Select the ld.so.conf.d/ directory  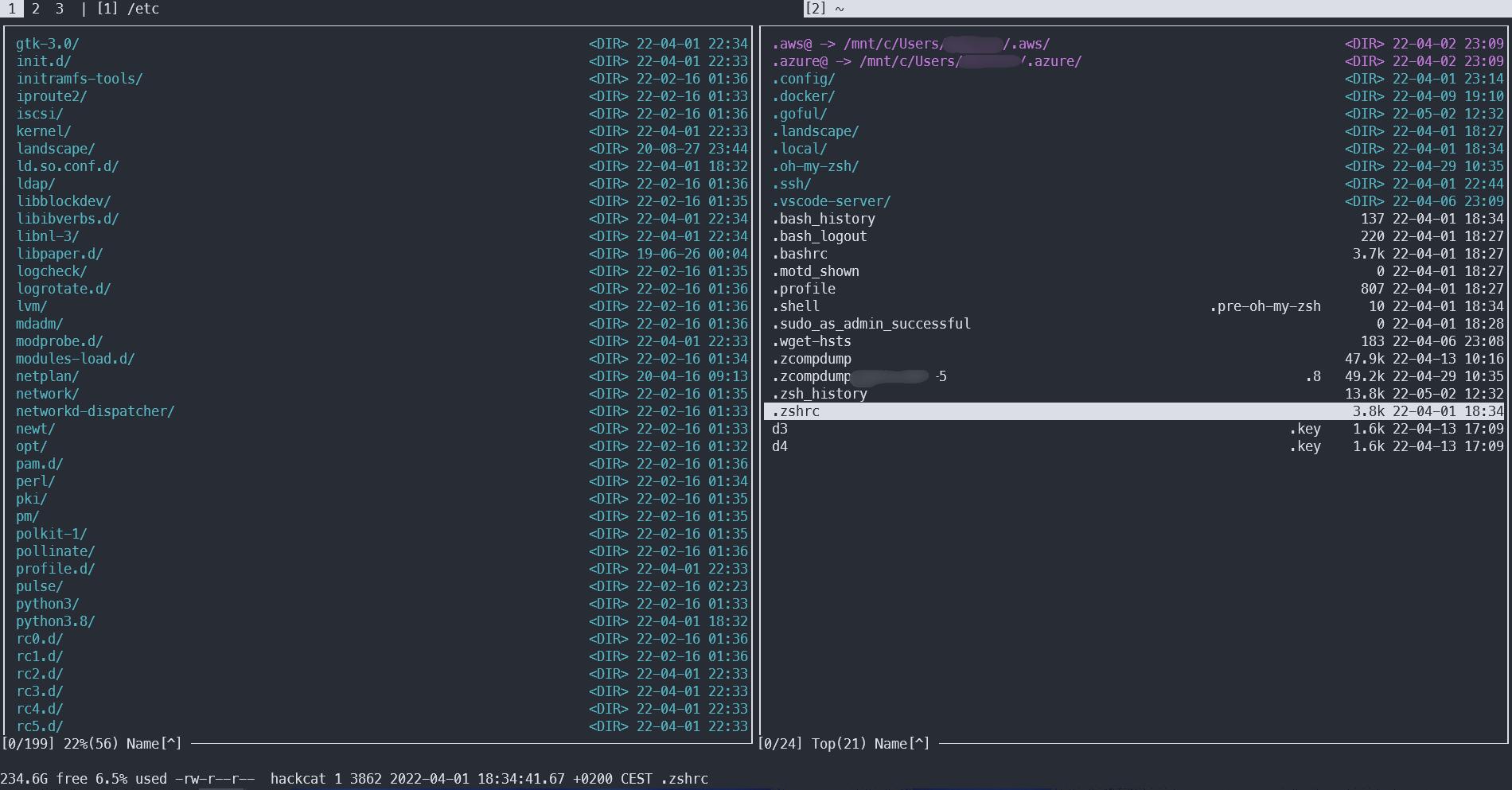[382, 166]
